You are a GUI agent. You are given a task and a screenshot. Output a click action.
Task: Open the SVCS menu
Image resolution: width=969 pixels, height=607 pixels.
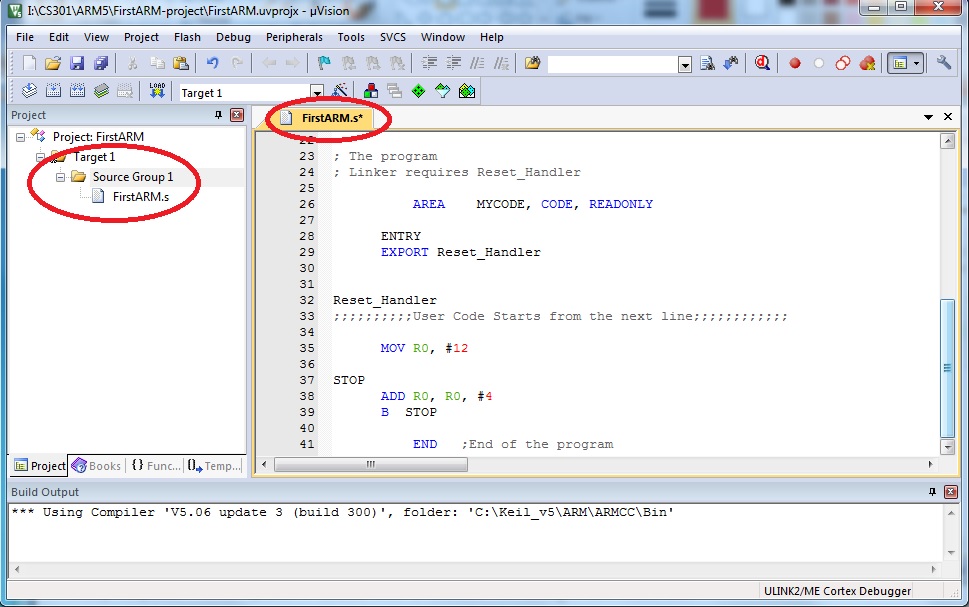click(x=392, y=37)
